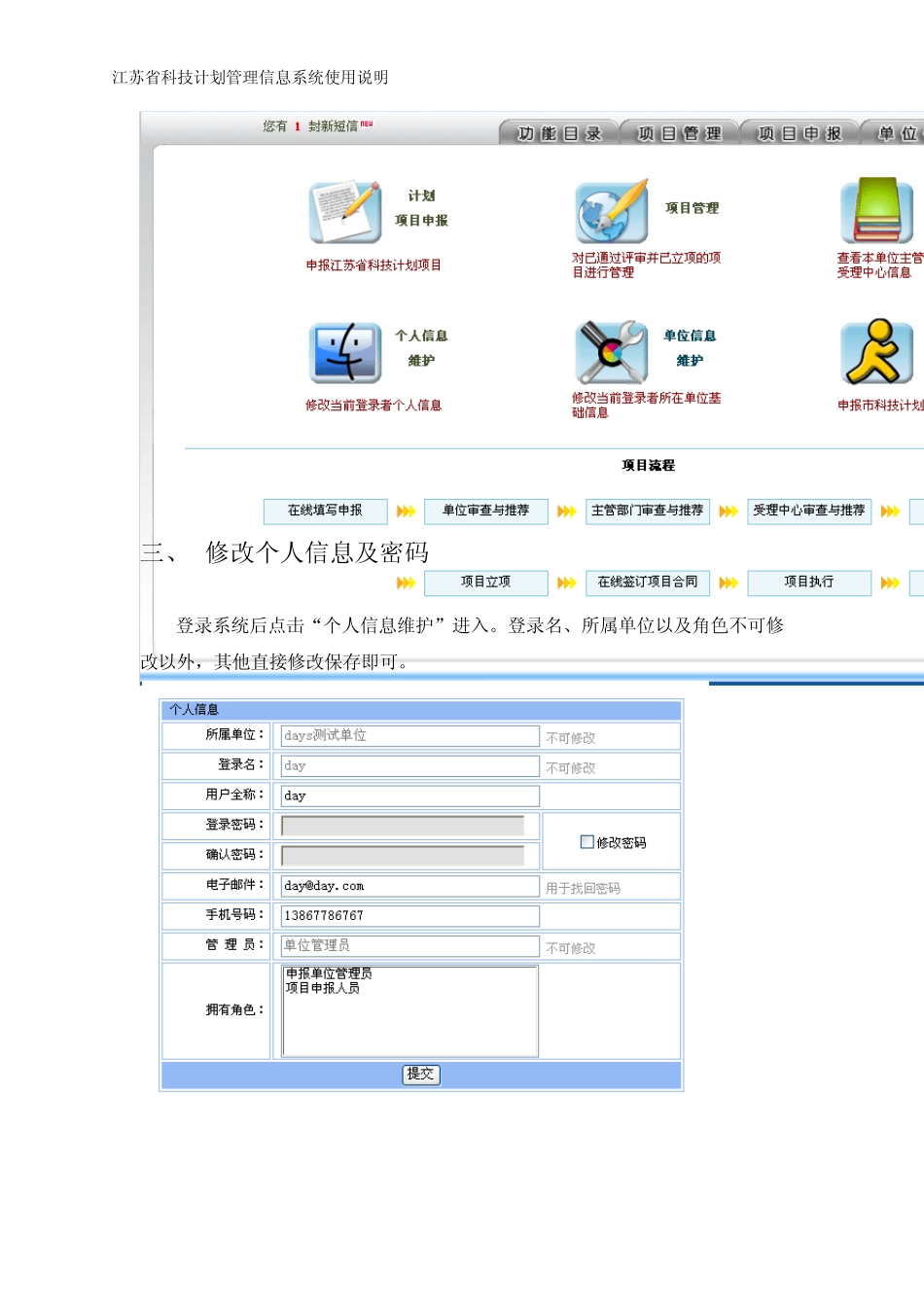The width and height of the screenshot is (924, 1307).
Task: Click the 在线签订项目合同 flow step
Action: [648, 583]
